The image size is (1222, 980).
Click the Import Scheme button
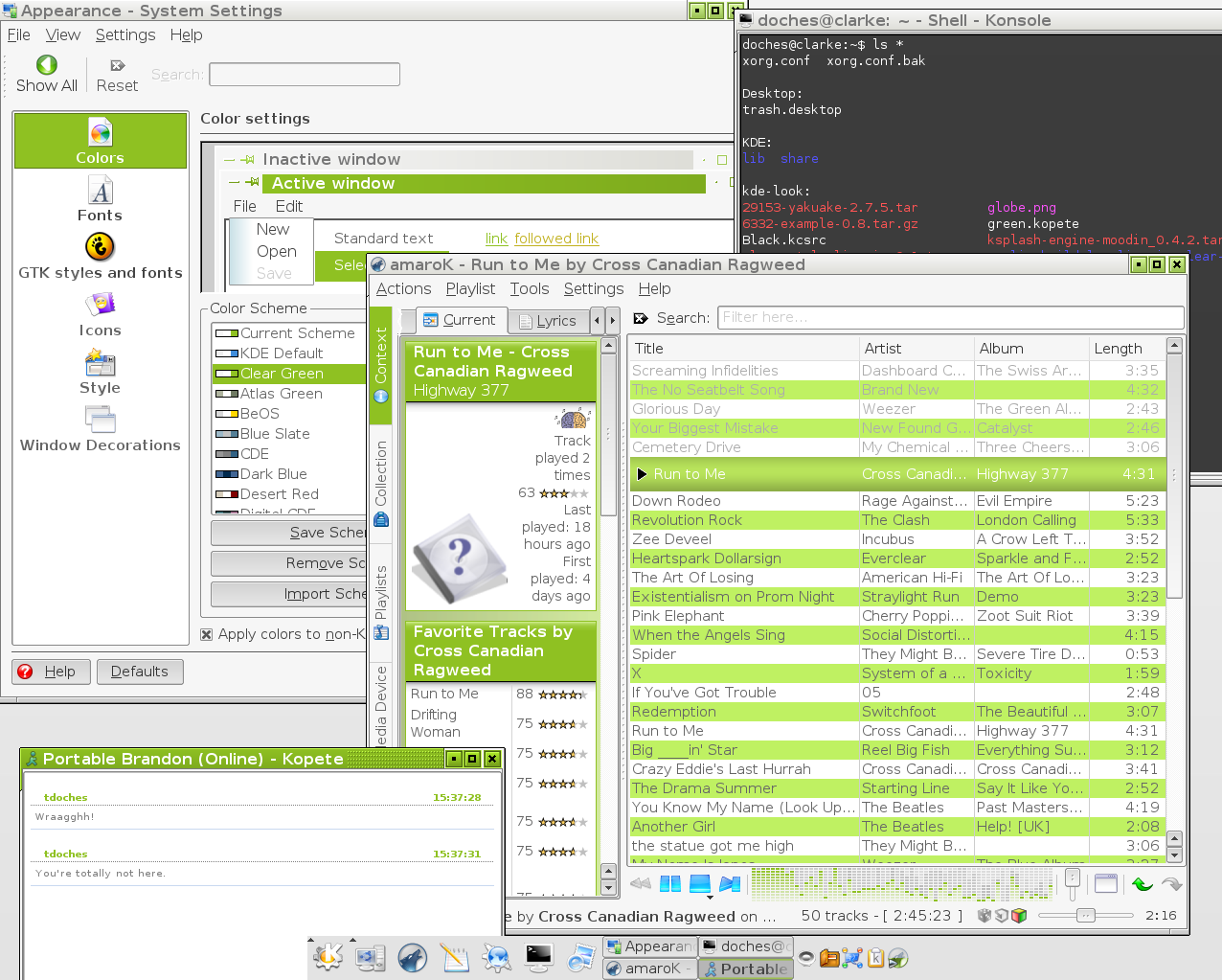[x=290, y=594]
